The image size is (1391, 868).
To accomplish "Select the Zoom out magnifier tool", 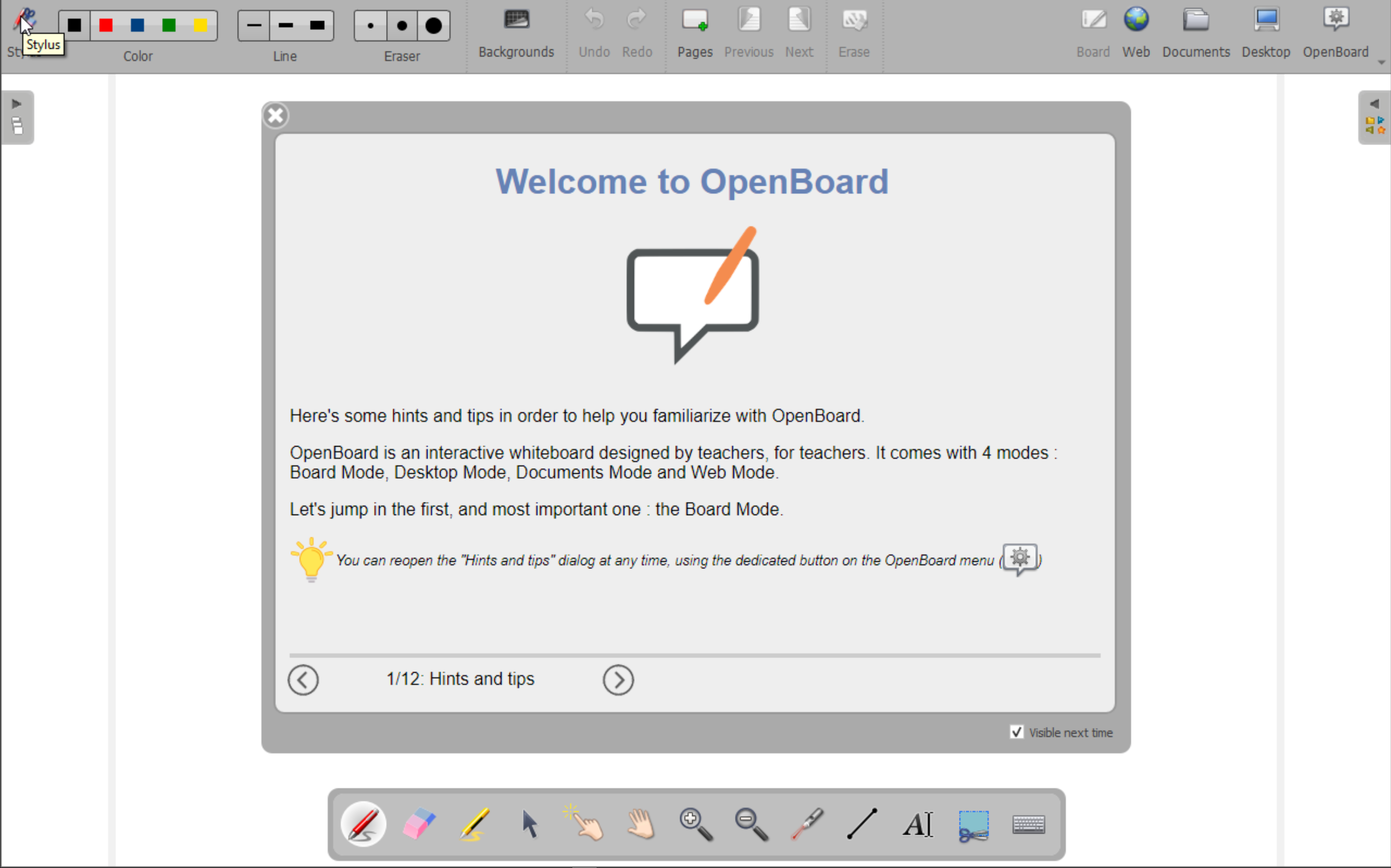I will 752,824.
